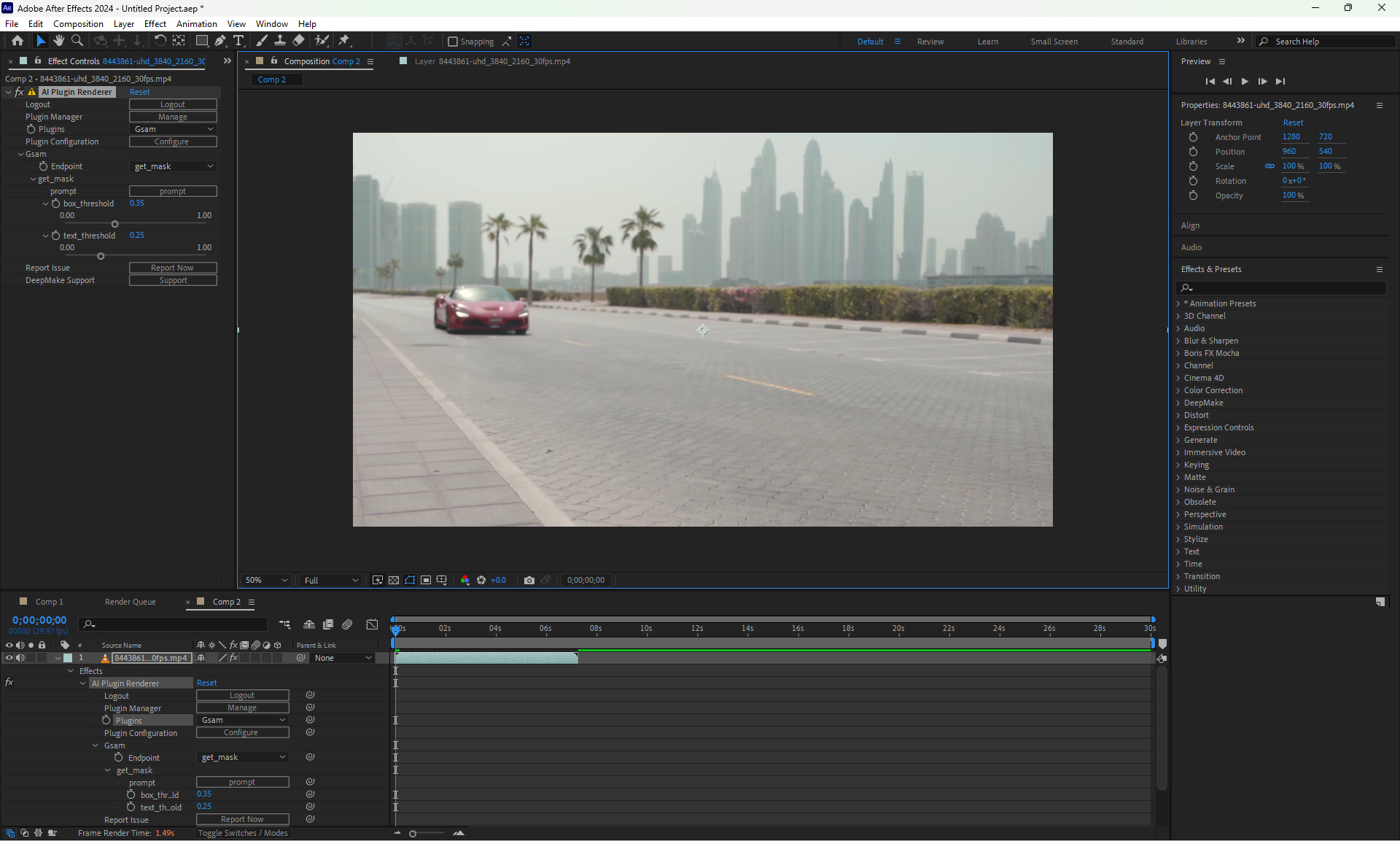Click the Enable Frame Blending icon in the timeline
This screenshot has height=841, width=1400.
328,624
